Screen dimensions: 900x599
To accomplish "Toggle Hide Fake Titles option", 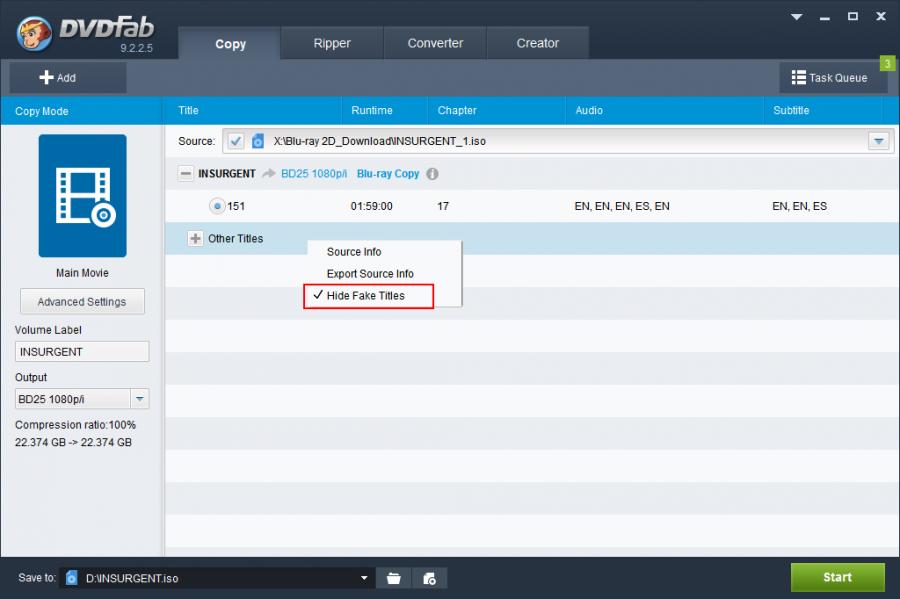I will [366, 296].
